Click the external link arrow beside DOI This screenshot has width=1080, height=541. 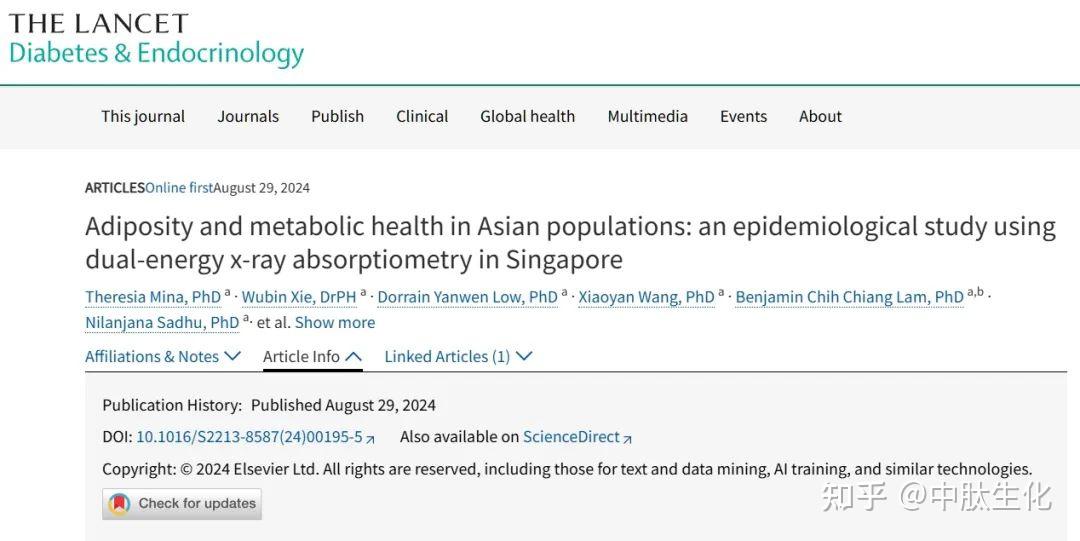371,438
